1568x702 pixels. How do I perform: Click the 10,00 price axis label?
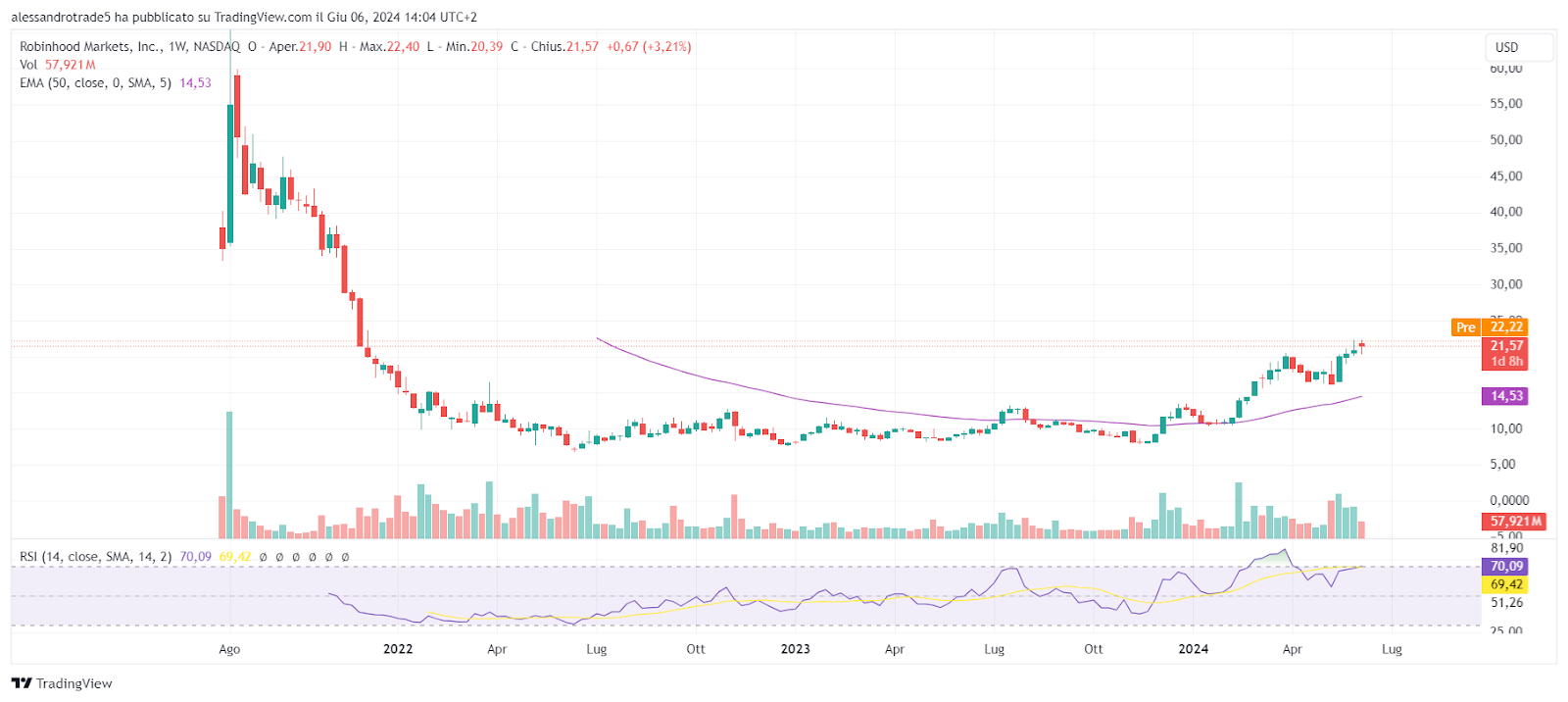click(x=1506, y=428)
